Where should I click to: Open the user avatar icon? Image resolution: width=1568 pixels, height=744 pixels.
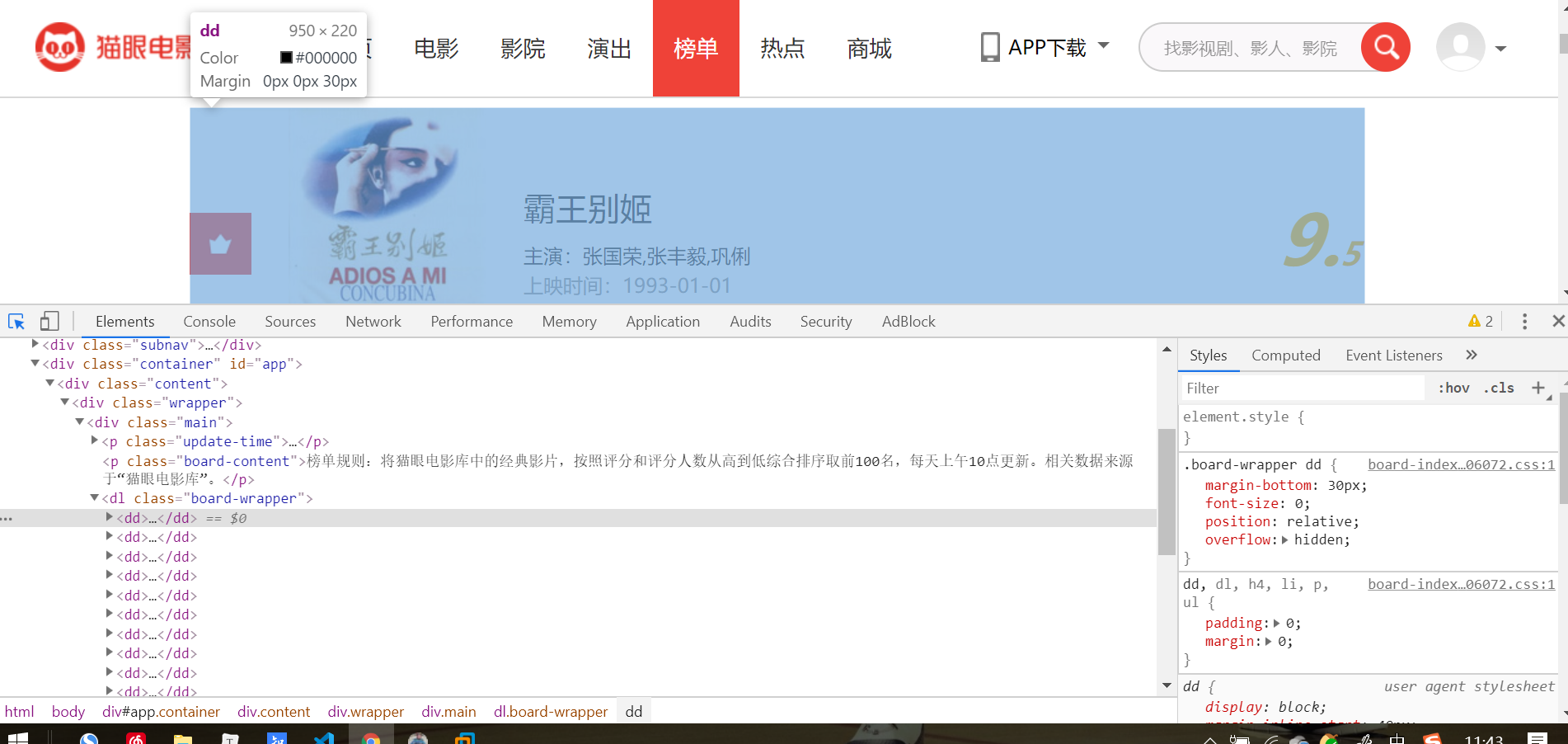[1460, 47]
